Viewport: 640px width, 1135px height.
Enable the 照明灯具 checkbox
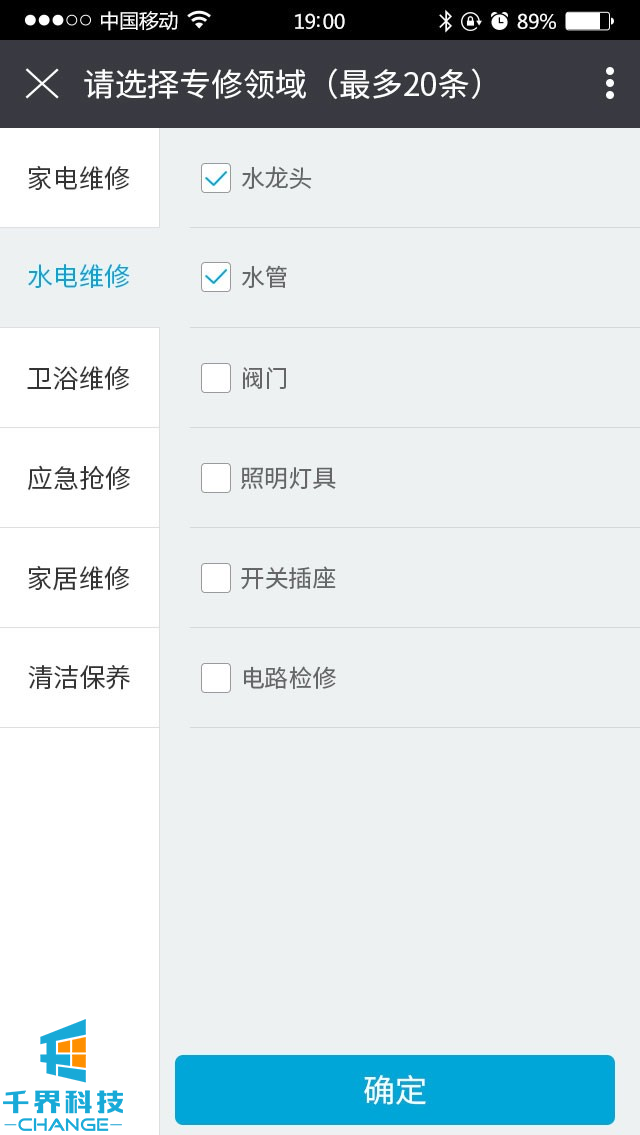click(x=216, y=478)
